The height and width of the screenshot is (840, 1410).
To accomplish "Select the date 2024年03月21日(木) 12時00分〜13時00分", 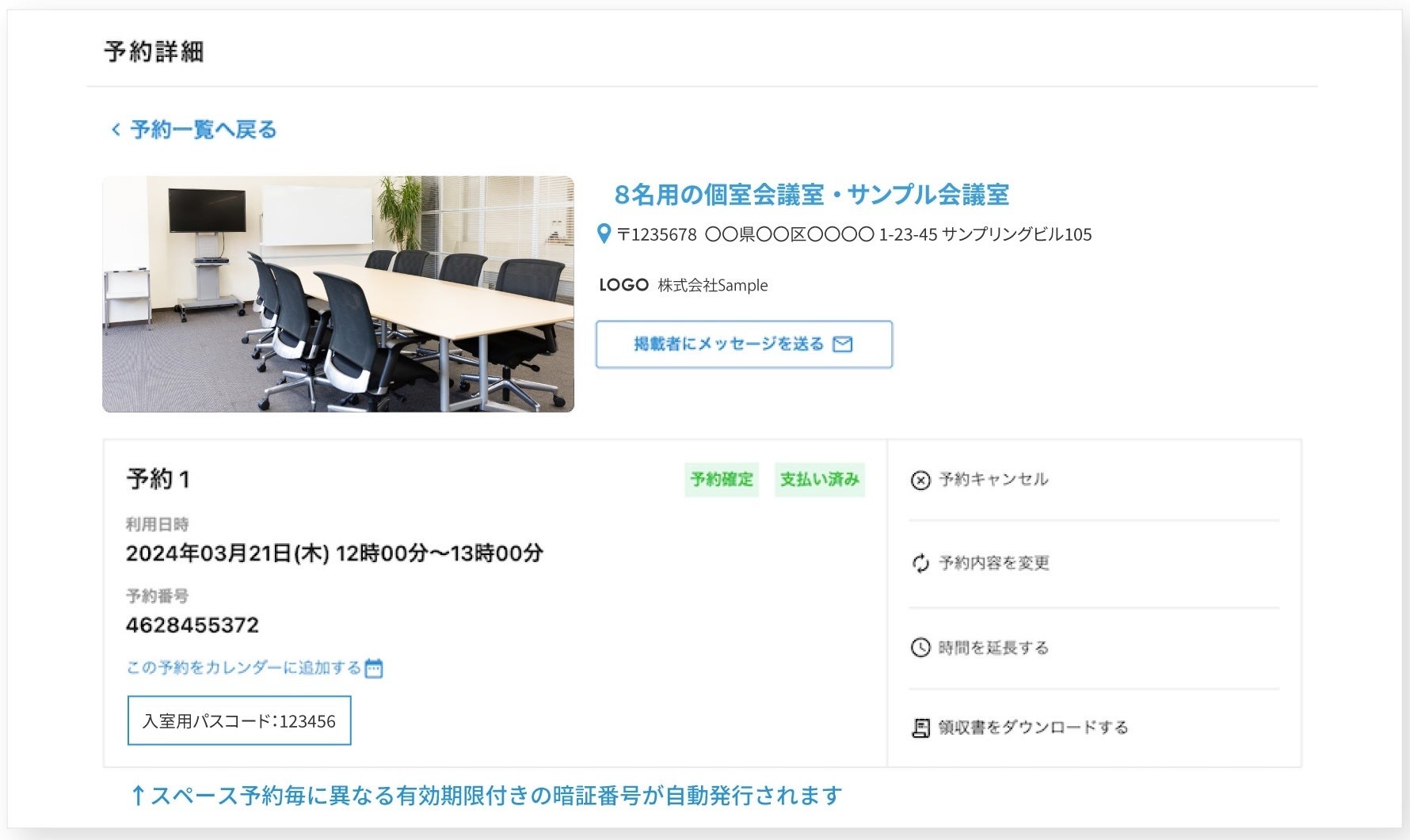I will tap(334, 553).
